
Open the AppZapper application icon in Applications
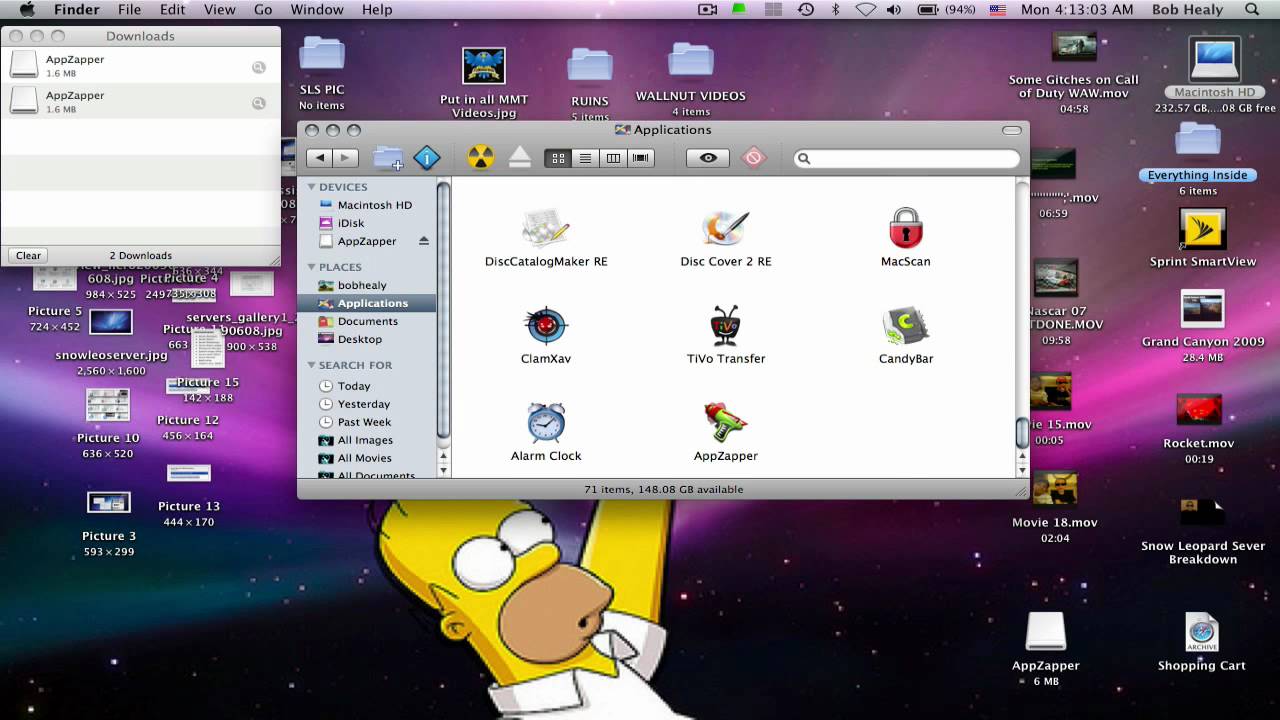pyautogui.click(x=725, y=423)
